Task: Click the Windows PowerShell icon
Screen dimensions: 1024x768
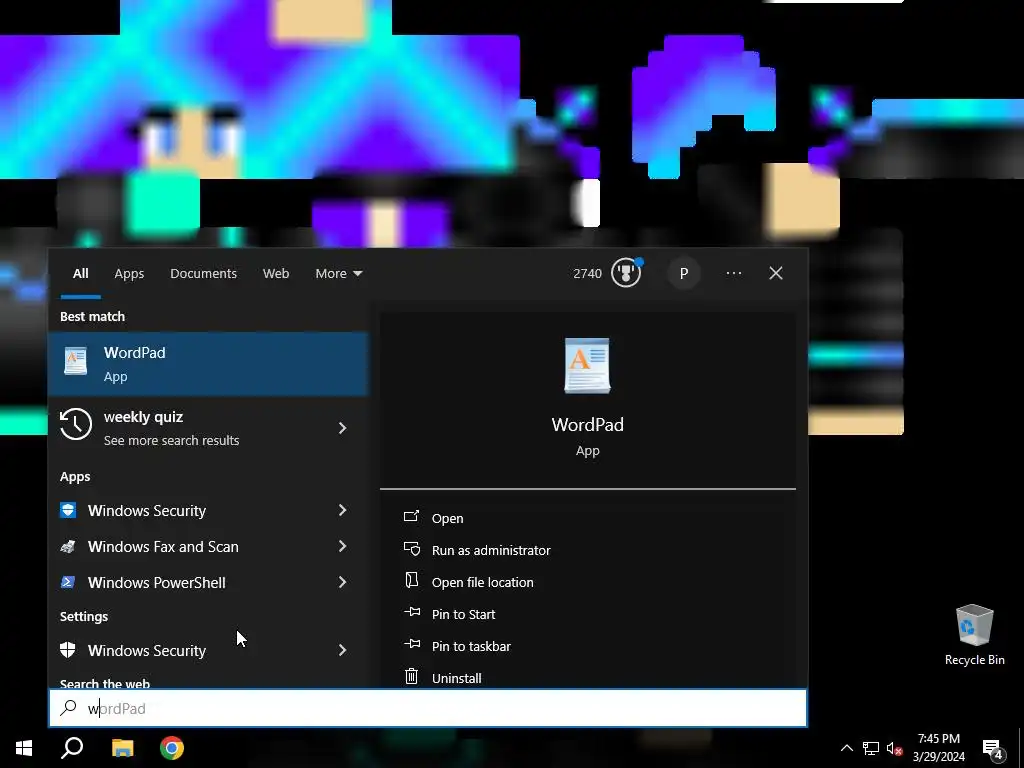Action: click(x=68, y=582)
